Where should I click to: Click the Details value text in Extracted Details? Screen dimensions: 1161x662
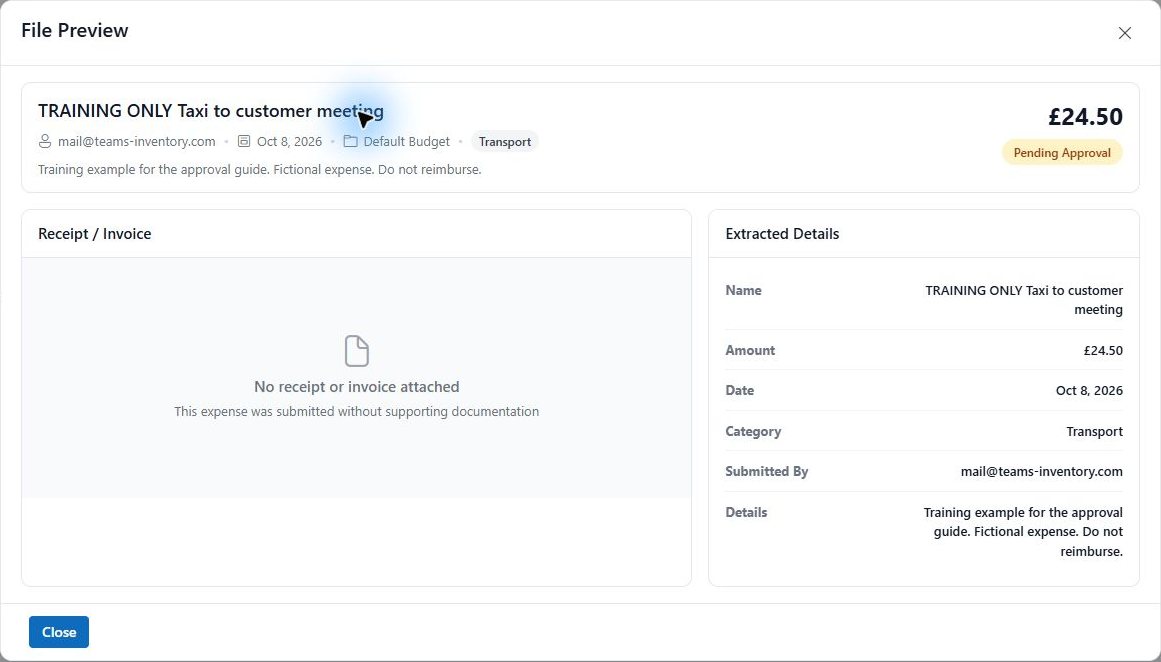tap(1023, 532)
